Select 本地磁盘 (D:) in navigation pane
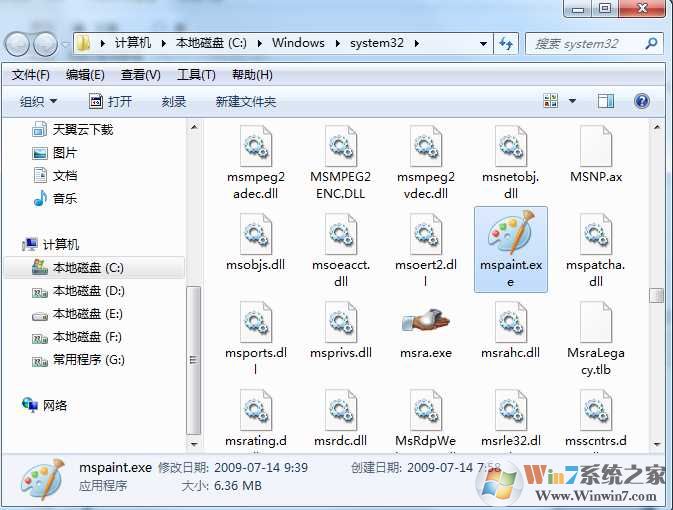 click(x=79, y=291)
